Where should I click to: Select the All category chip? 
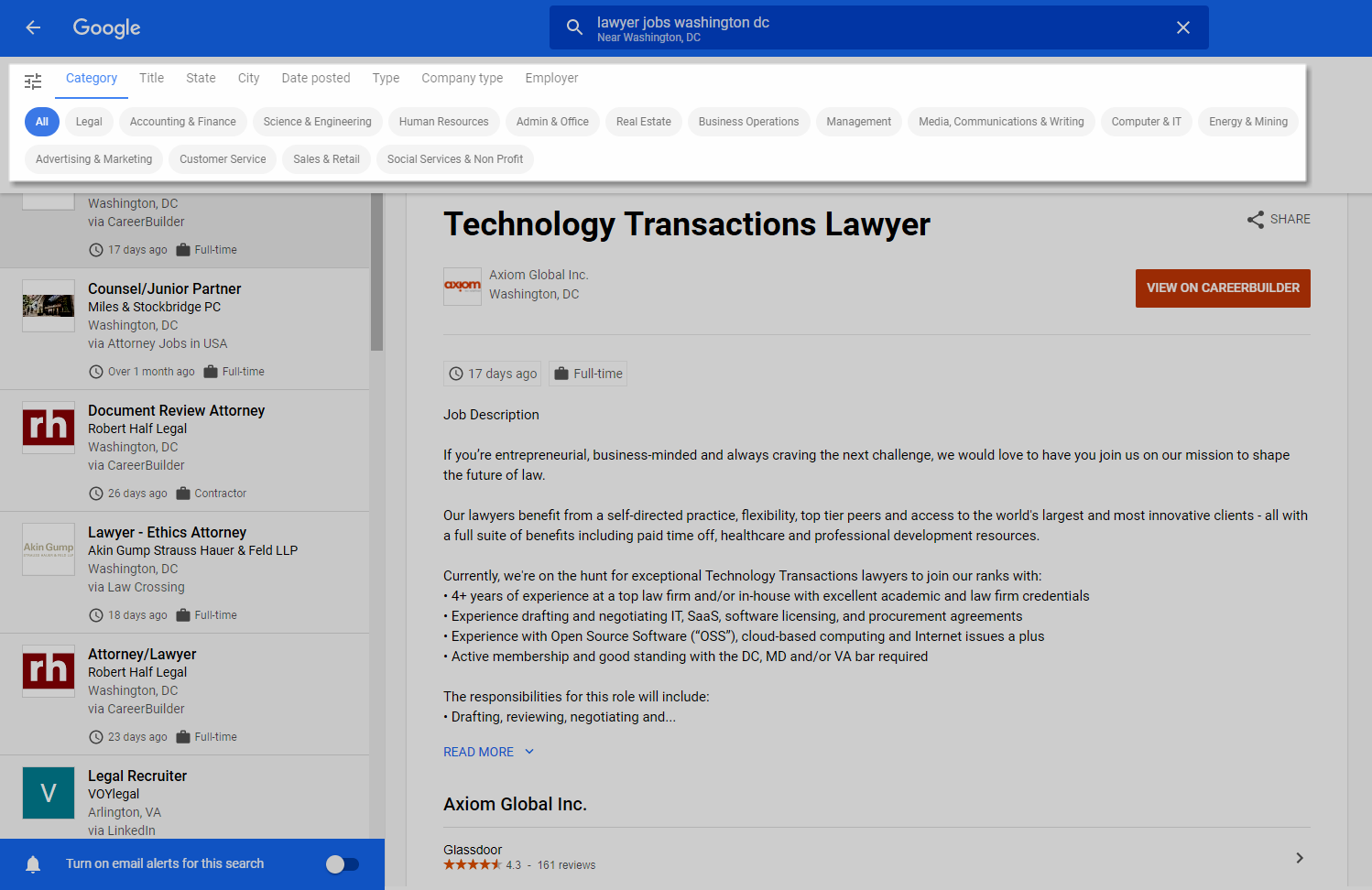tap(42, 122)
